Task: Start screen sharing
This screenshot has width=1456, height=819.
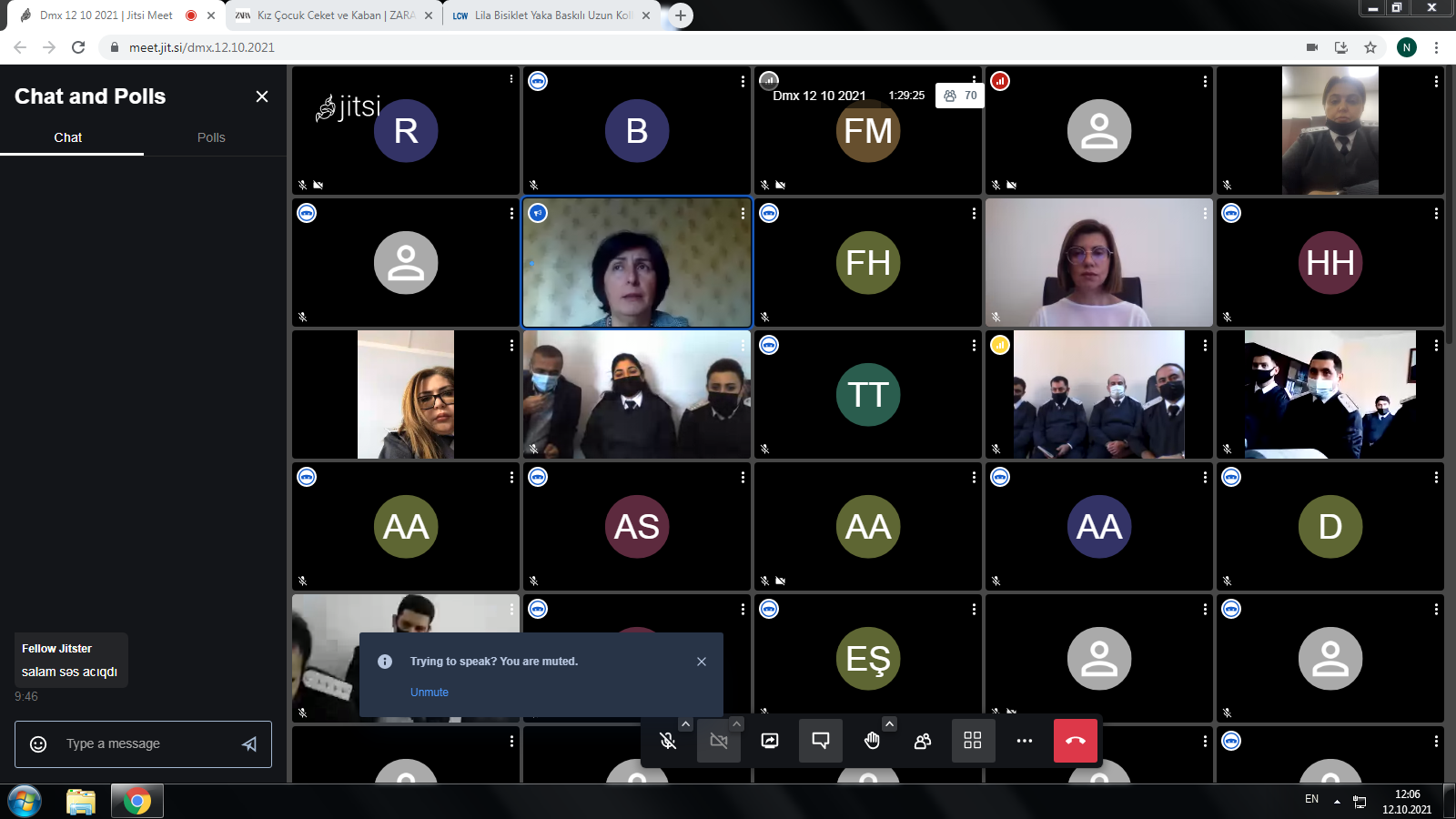Action: pos(770,741)
